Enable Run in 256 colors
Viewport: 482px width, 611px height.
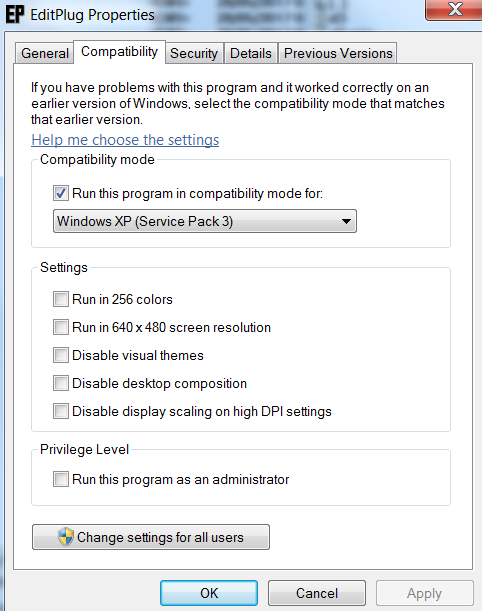click(61, 299)
